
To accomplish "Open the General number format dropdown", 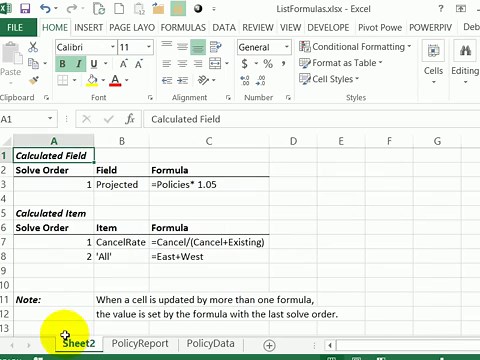I will tap(286, 47).
